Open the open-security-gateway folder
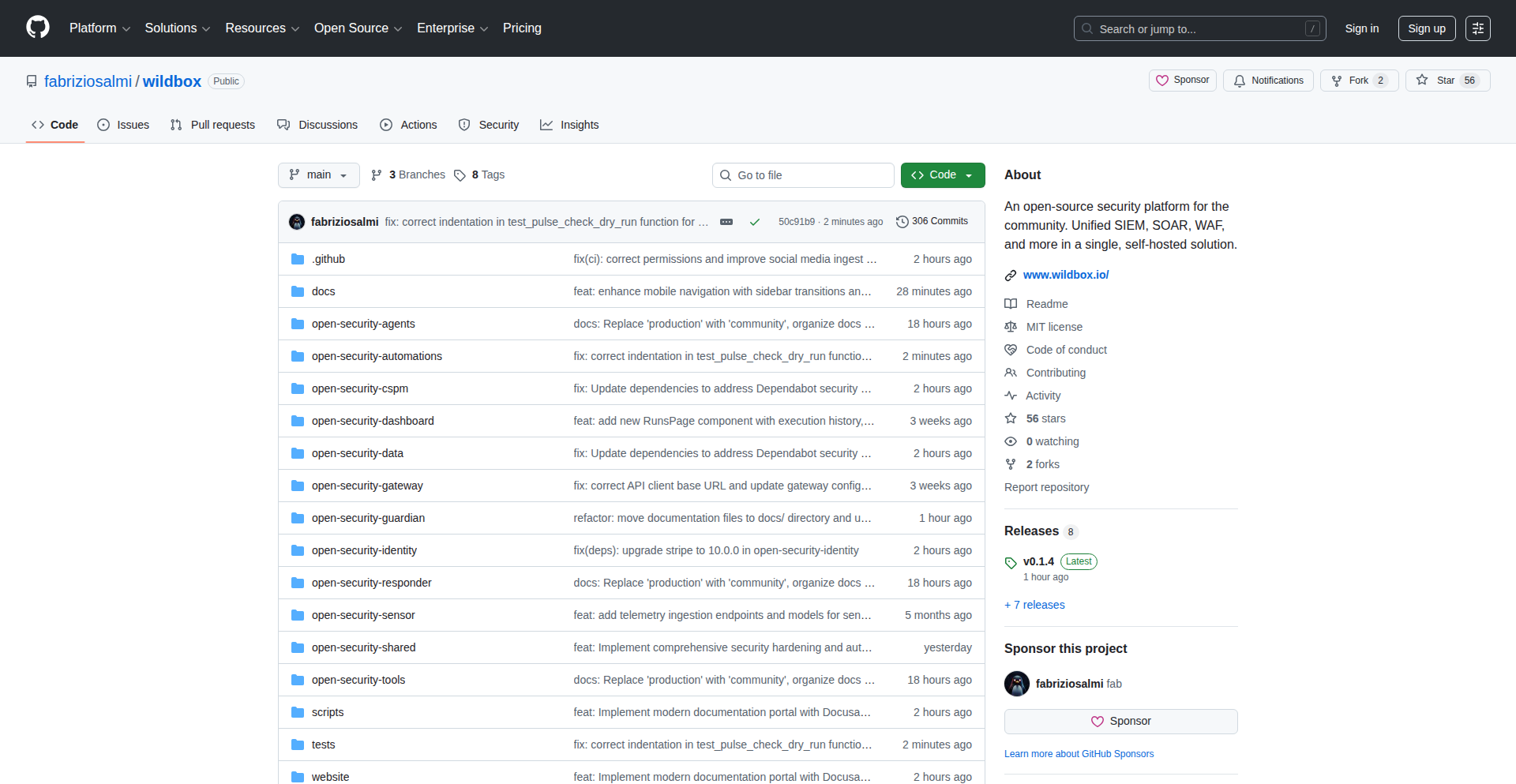 coord(367,486)
